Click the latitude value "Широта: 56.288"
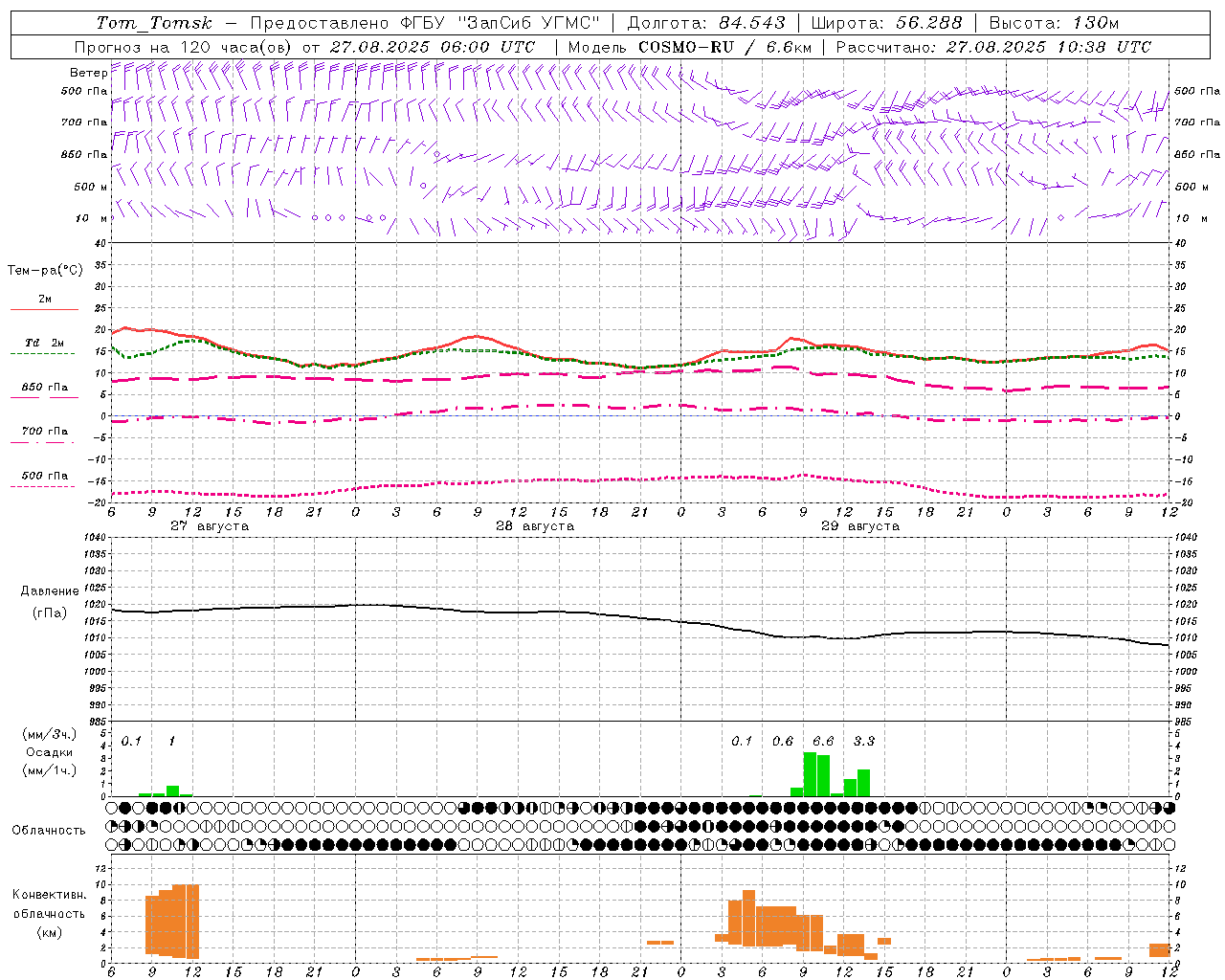 coord(886,23)
